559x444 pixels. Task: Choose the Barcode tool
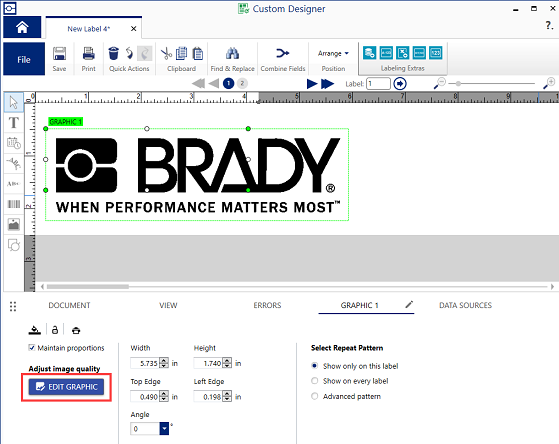pyautogui.click(x=14, y=204)
